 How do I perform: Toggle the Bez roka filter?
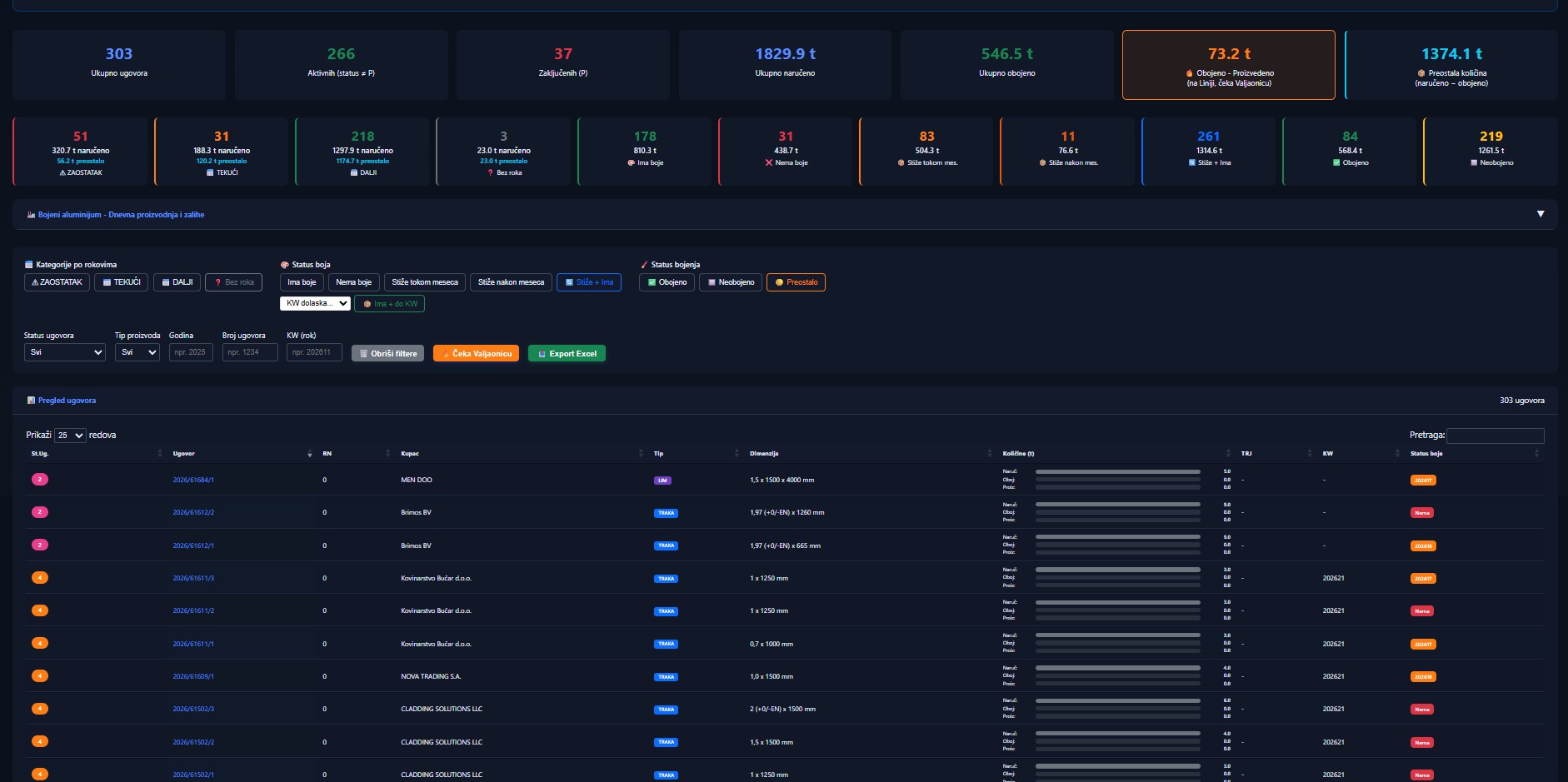234,282
